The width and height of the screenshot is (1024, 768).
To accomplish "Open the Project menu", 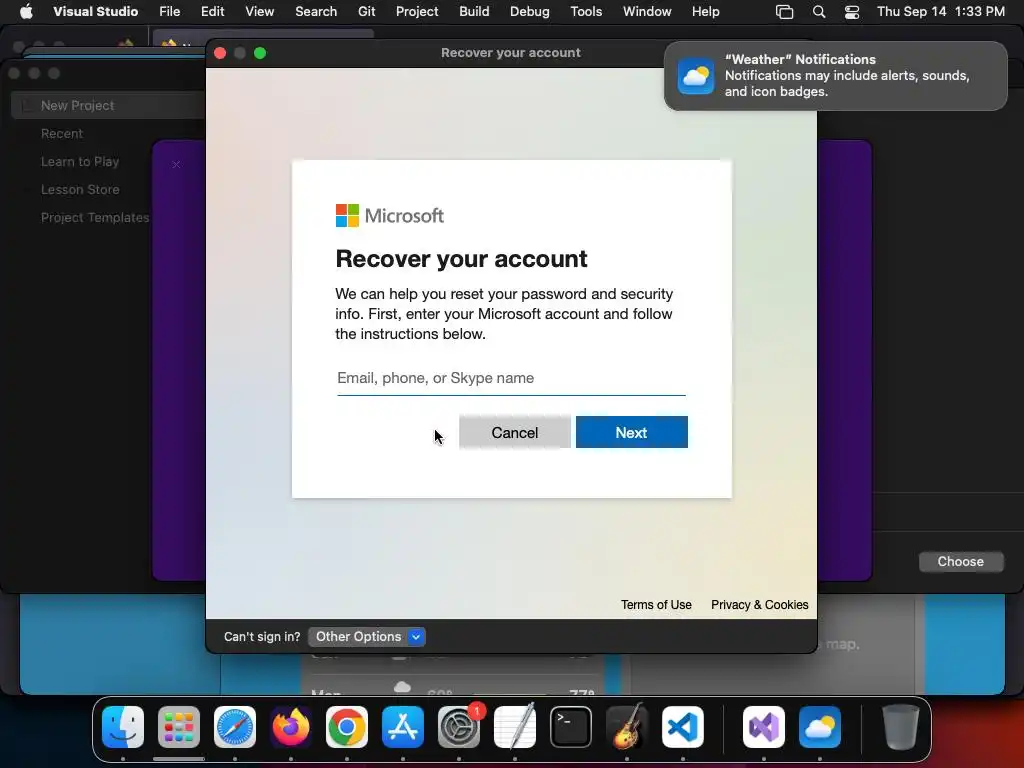I will (417, 11).
